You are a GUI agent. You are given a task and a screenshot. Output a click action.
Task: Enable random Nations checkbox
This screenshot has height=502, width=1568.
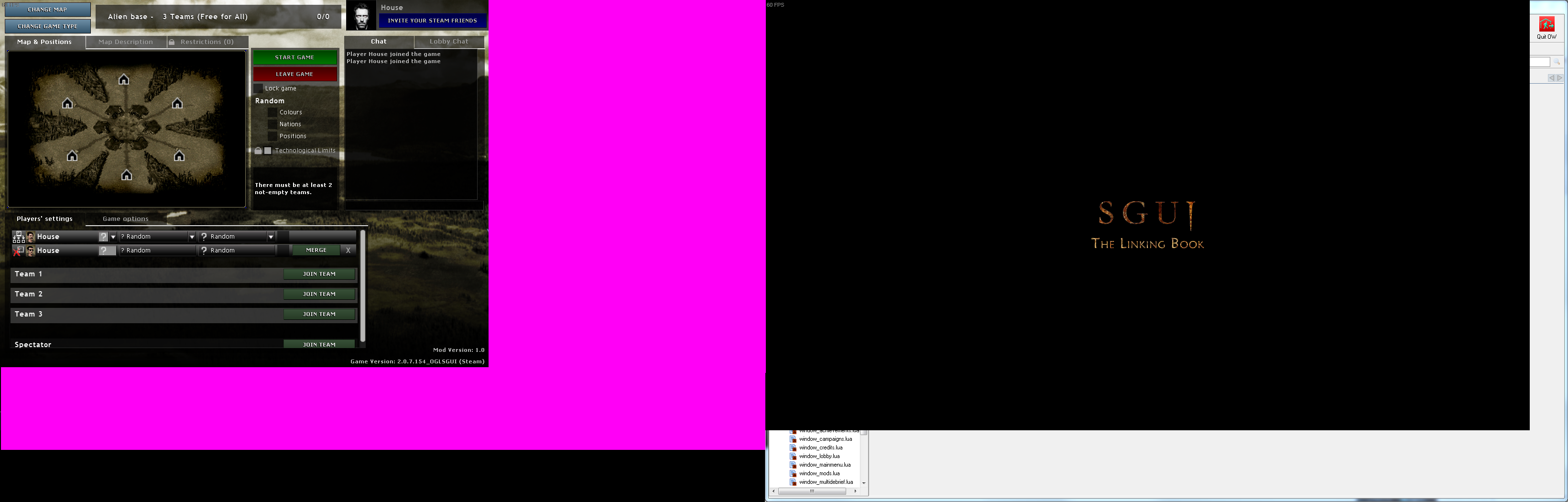(x=272, y=124)
